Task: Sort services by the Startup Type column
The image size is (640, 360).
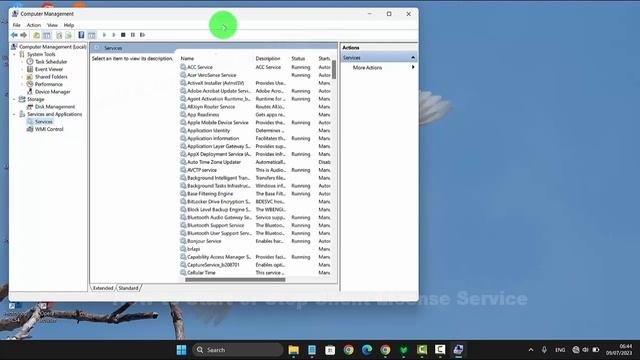Action: 324,59
